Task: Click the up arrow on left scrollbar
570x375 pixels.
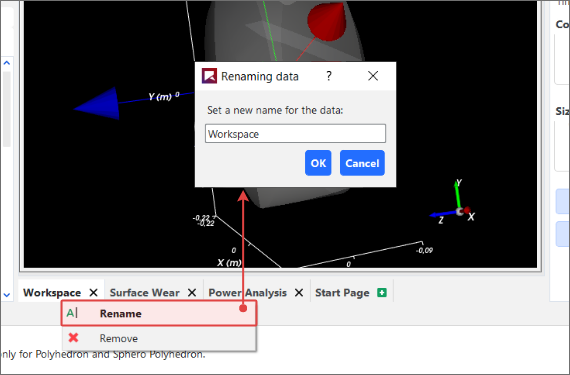Action: (7, 63)
